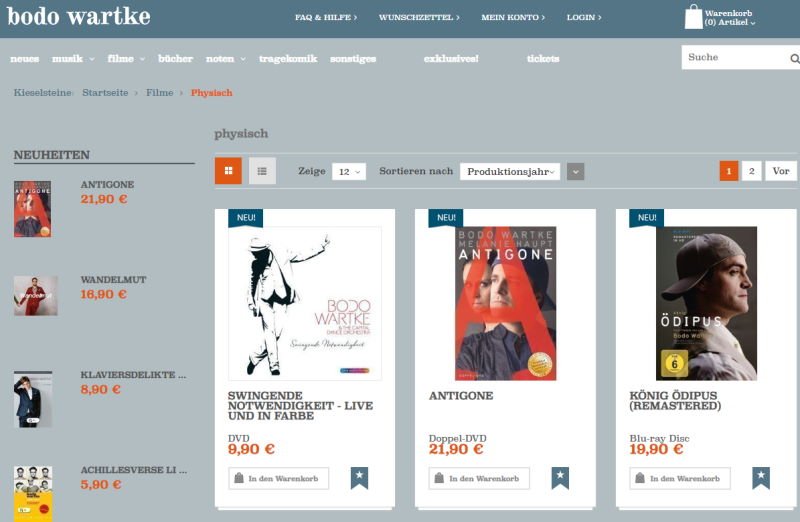Viewport: 800px width, 522px height.
Task: Go to Kieselsteine breadcrumb link
Action: pos(43,93)
